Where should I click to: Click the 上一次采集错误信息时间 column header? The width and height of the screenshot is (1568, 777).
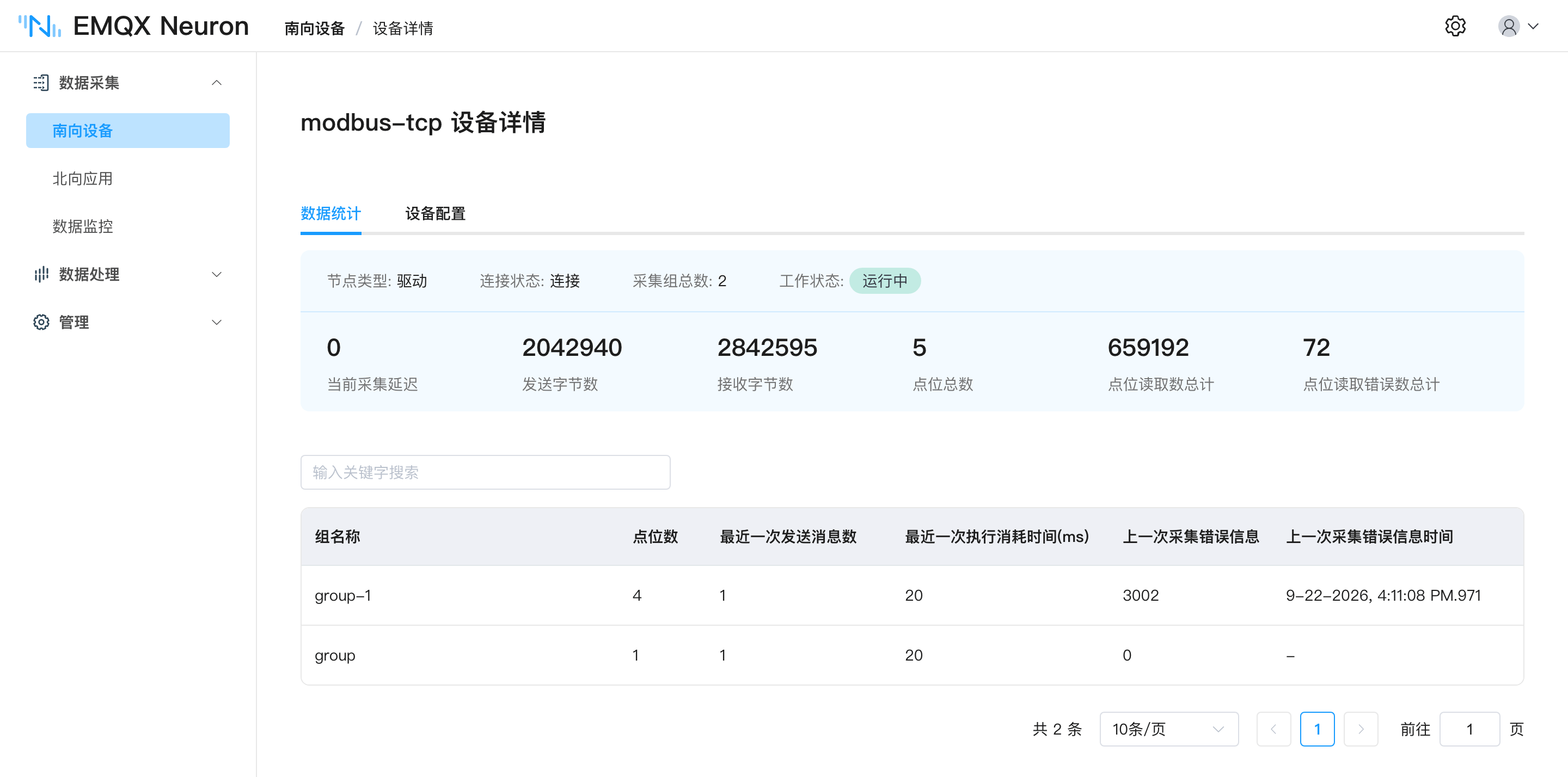tap(1369, 536)
